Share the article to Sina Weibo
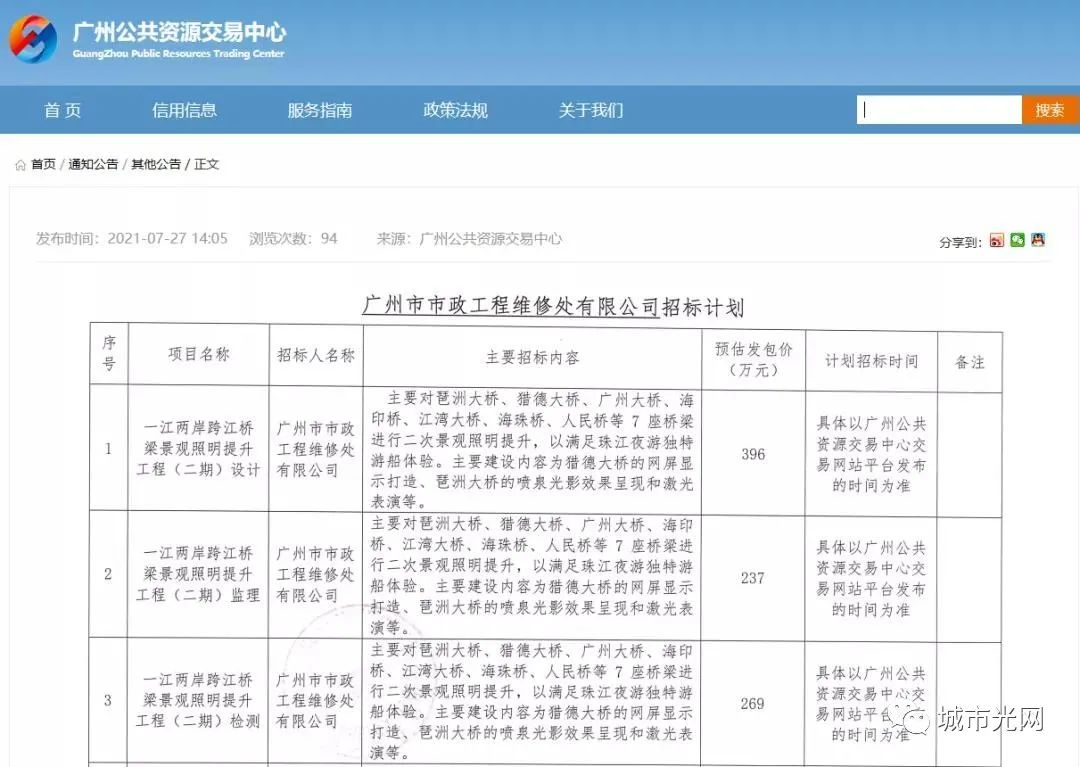Screen dimensions: 1080x767 996,240
